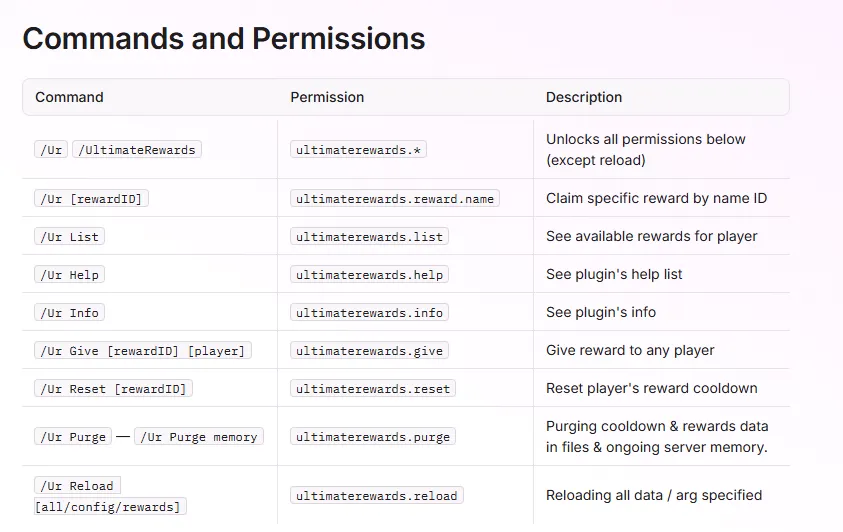Image resolution: width=843 pixels, height=532 pixels.
Task: Click the Description column header
Action: (584, 97)
